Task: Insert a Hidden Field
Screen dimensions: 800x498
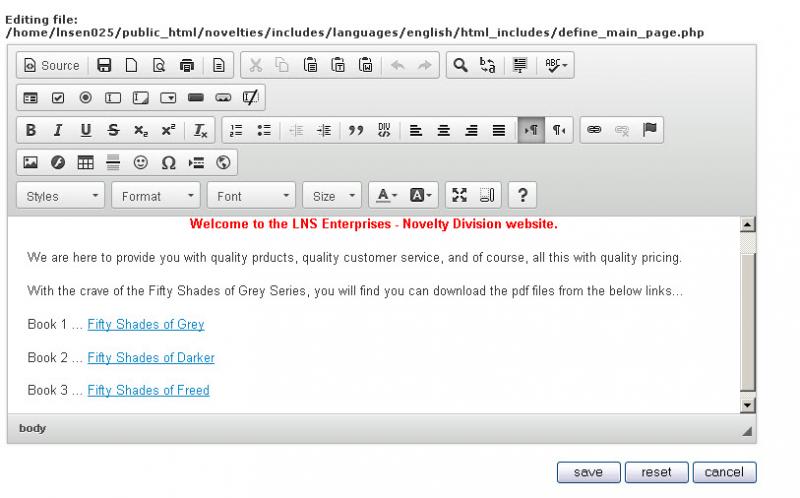Action: [x=251, y=97]
